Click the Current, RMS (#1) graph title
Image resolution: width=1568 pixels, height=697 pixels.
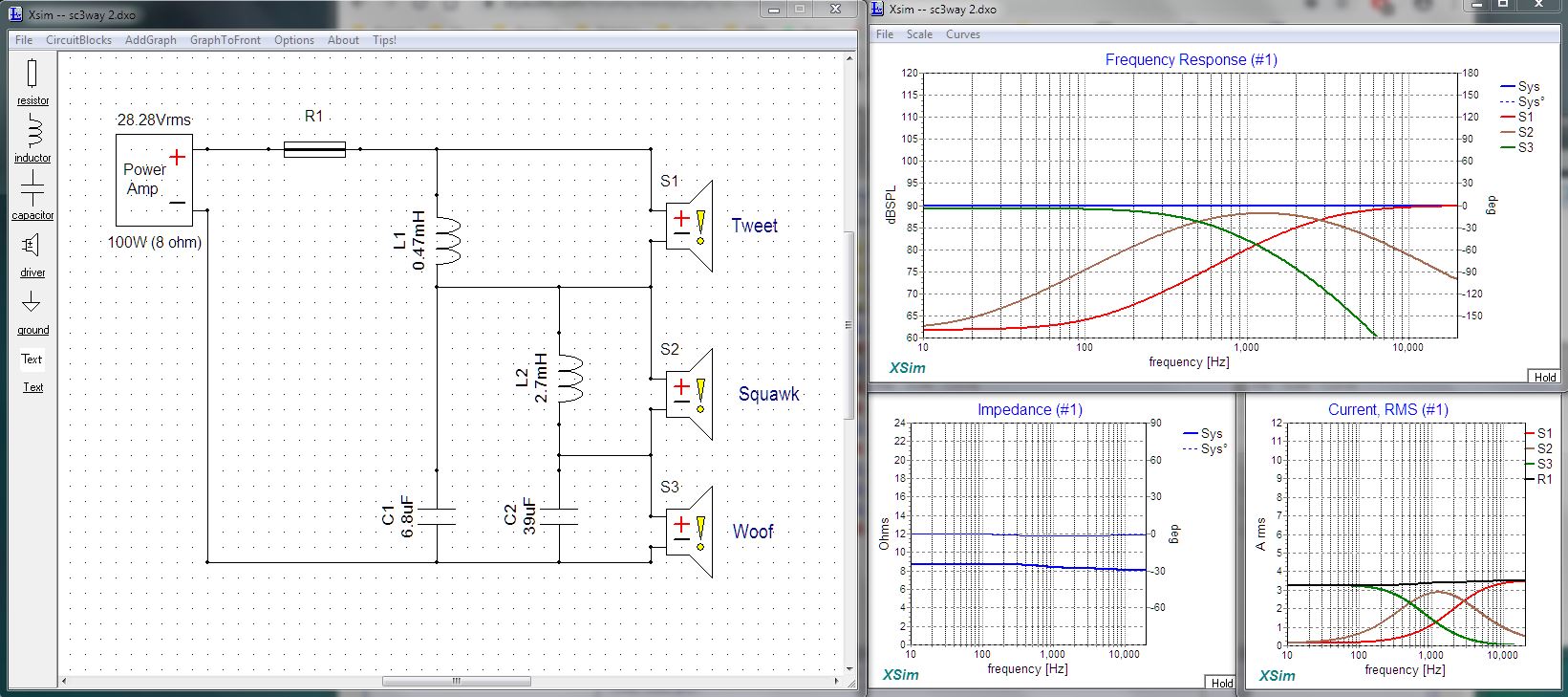tap(1387, 409)
